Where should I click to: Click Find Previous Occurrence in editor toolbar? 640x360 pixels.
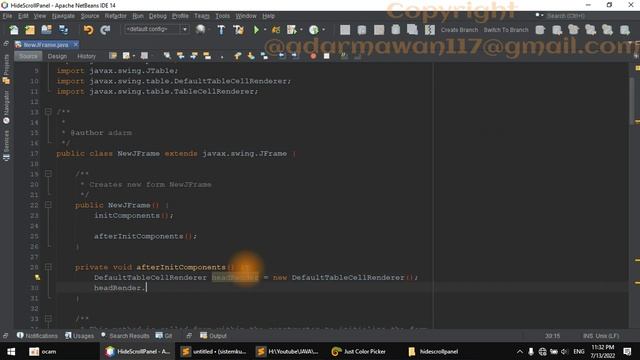coord(180,56)
